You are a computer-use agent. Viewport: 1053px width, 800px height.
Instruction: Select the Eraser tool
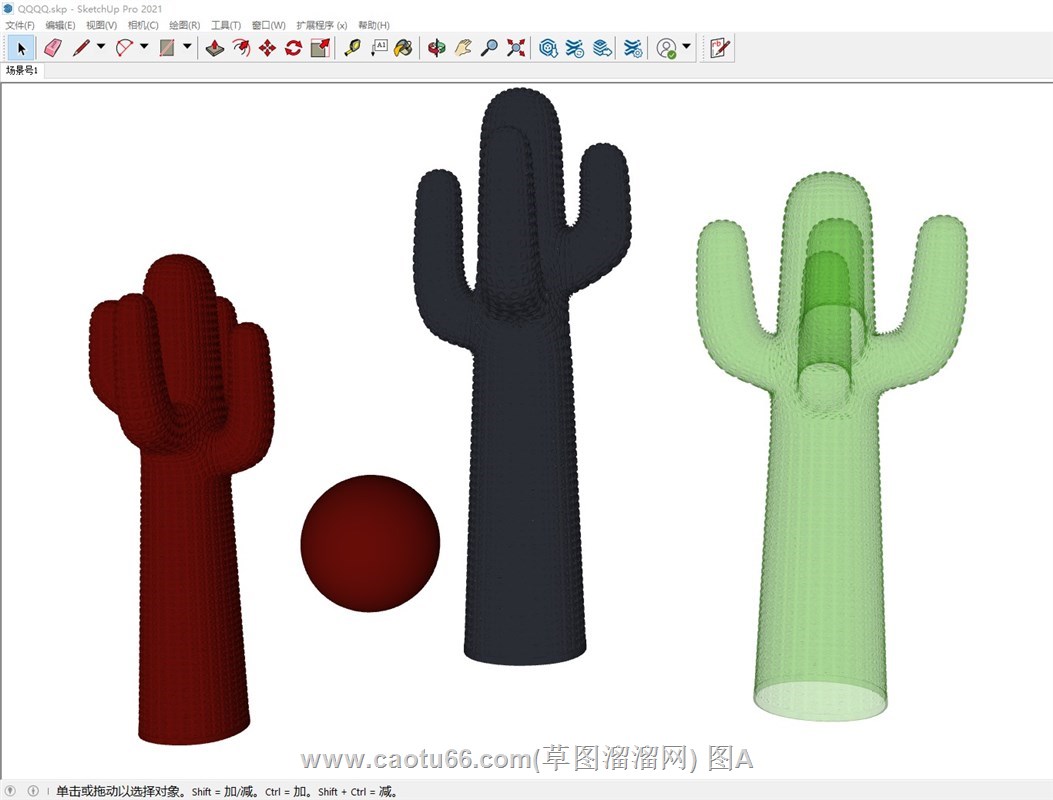coord(53,47)
